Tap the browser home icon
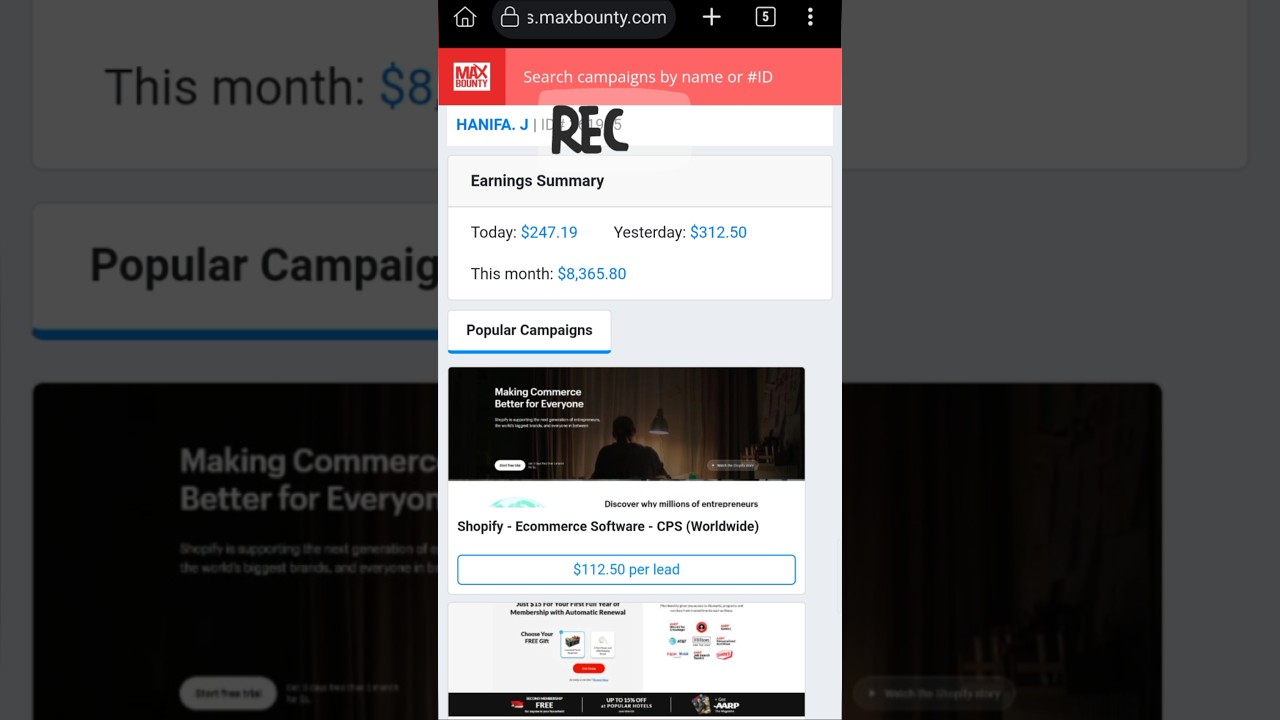The height and width of the screenshot is (720, 1280). (x=465, y=17)
